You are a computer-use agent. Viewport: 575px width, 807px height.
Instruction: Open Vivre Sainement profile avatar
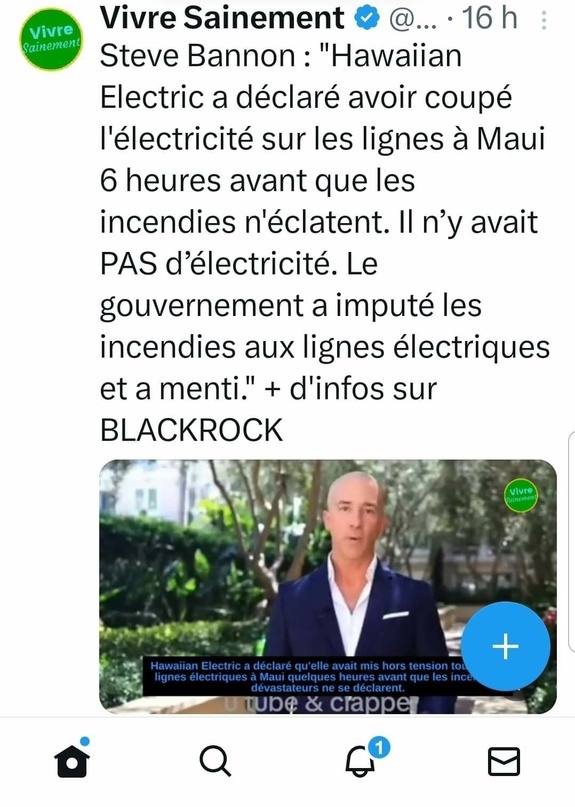50,39
